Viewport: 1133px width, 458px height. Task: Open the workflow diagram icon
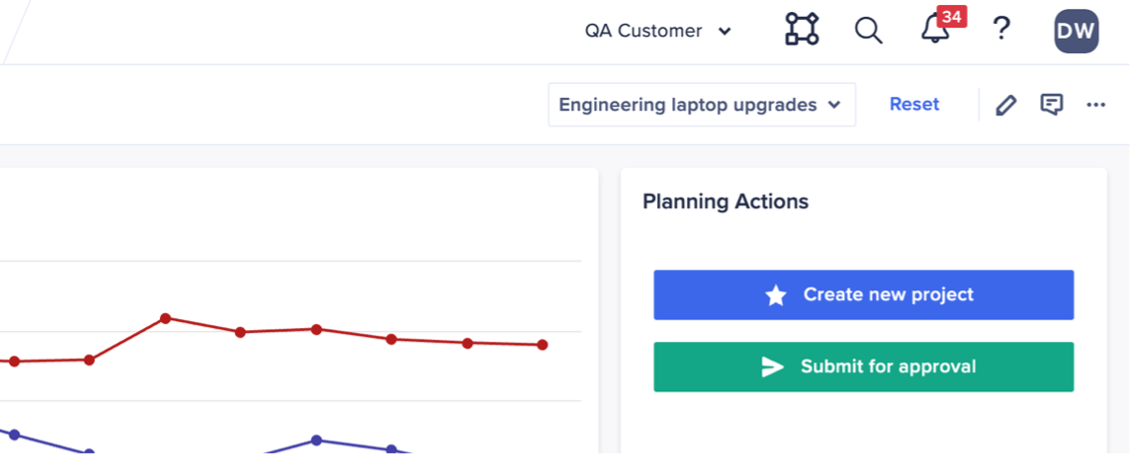coord(801,30)
